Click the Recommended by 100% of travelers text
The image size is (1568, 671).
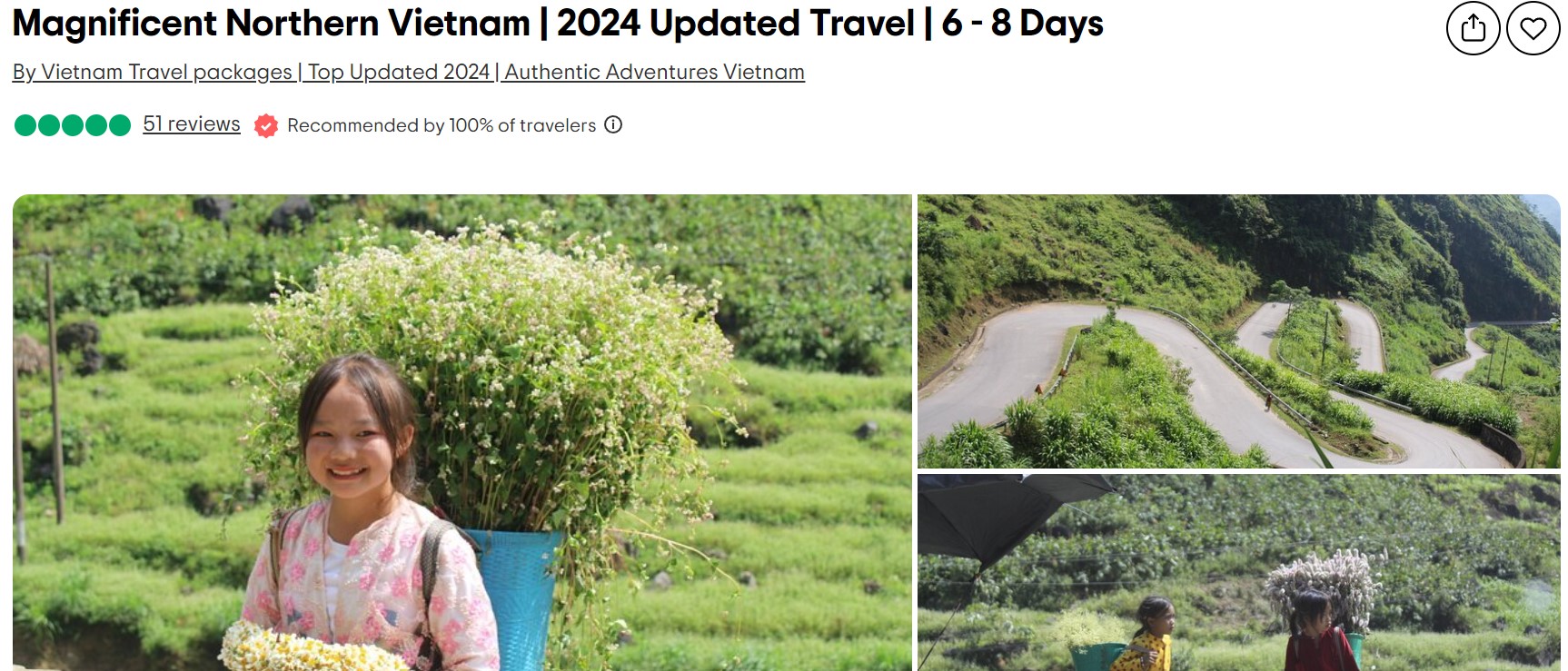coord(442,125)
